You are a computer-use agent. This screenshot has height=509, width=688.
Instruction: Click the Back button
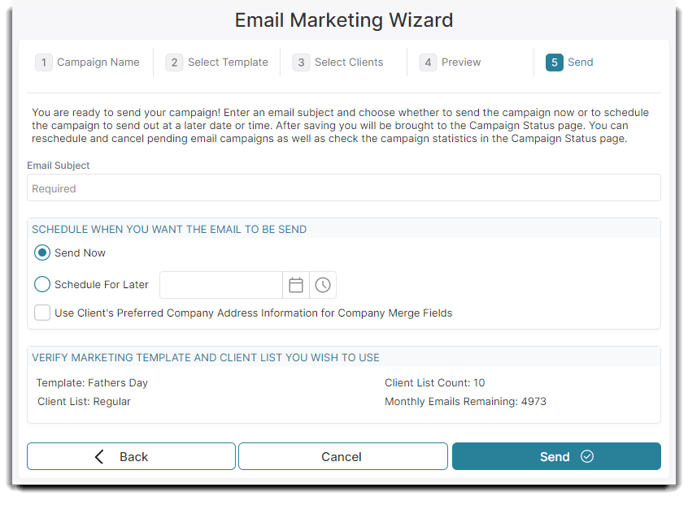[131, 456]
